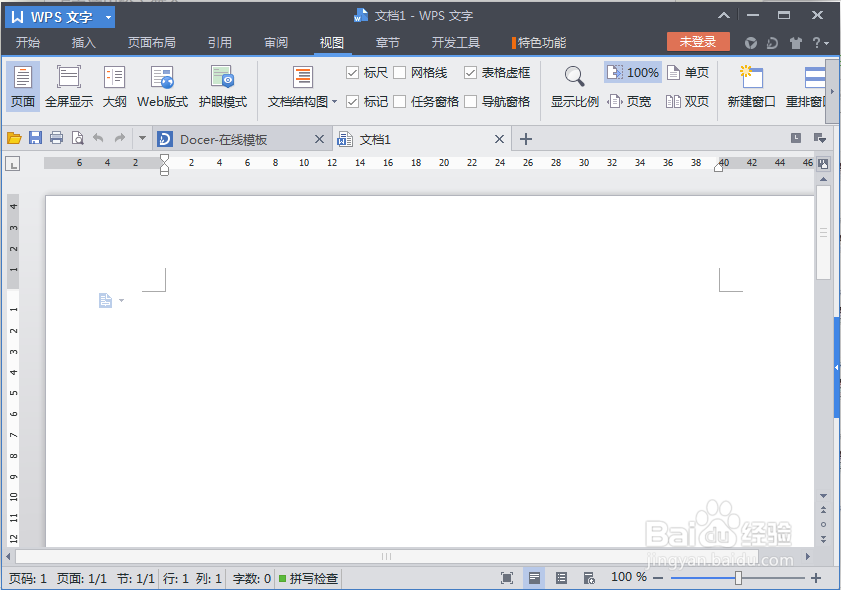This screenshot has height=590, width=841.
Task: Click 新建窗口 new window icon
Action: [751, 86]
